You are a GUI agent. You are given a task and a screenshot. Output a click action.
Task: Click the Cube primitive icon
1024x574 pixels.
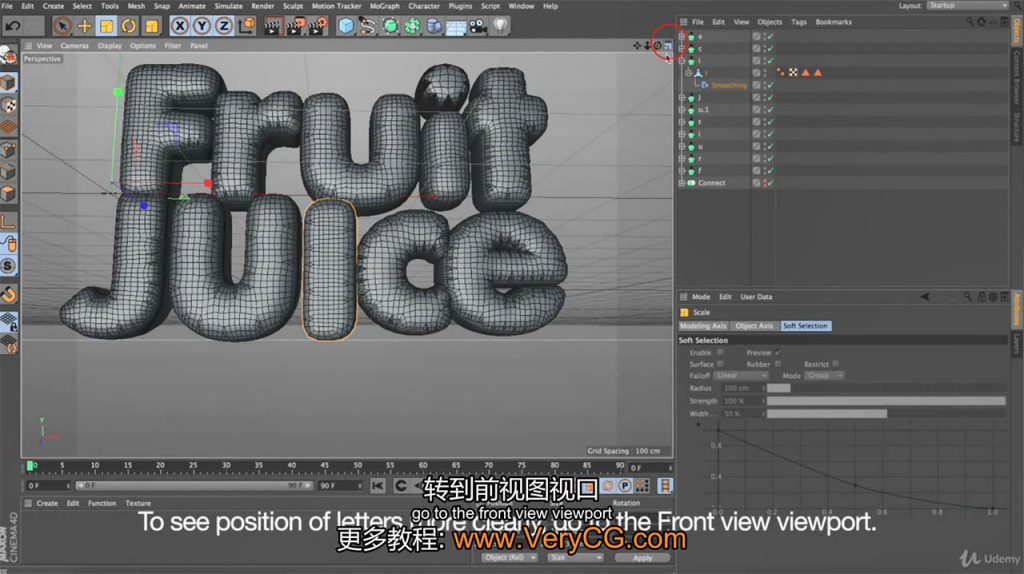point(346,25)
